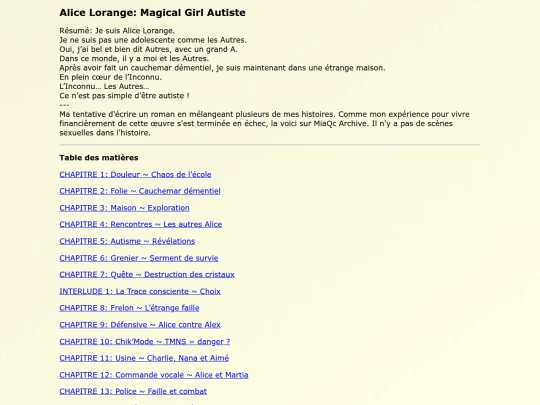Open Interlude 1: La Trace consciente ~ Choix
The width and height of the screenshot is (540, 405).
click(x=140, y=291)
